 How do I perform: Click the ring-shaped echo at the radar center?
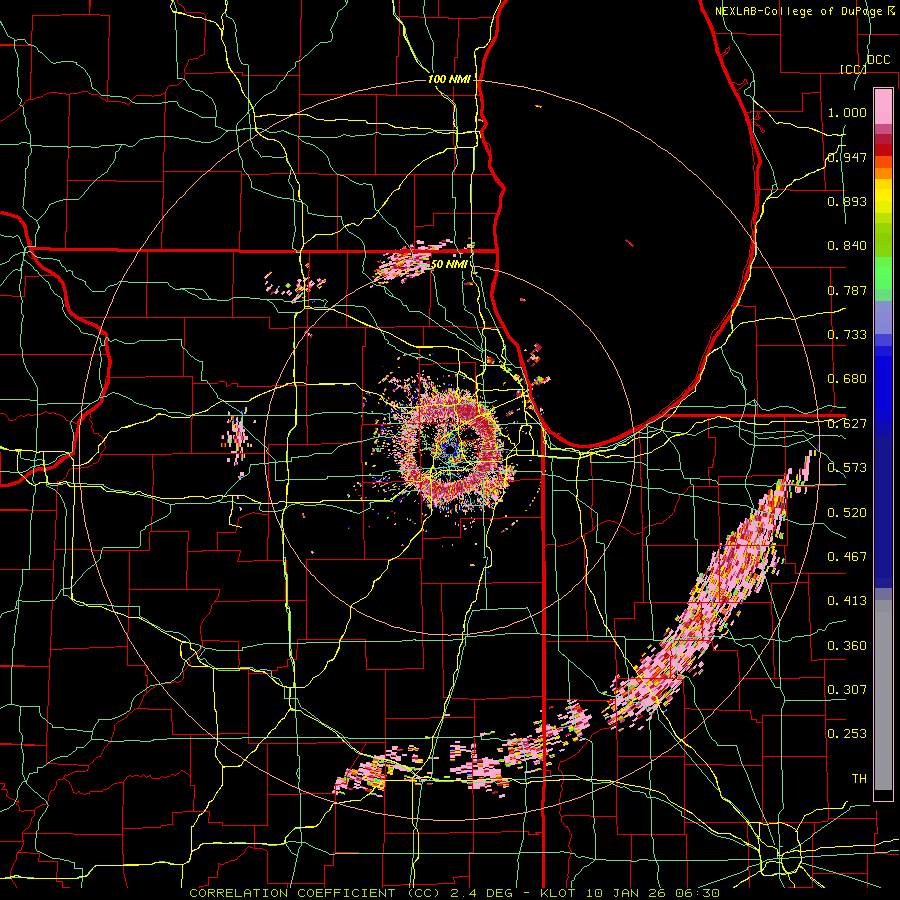452,449
